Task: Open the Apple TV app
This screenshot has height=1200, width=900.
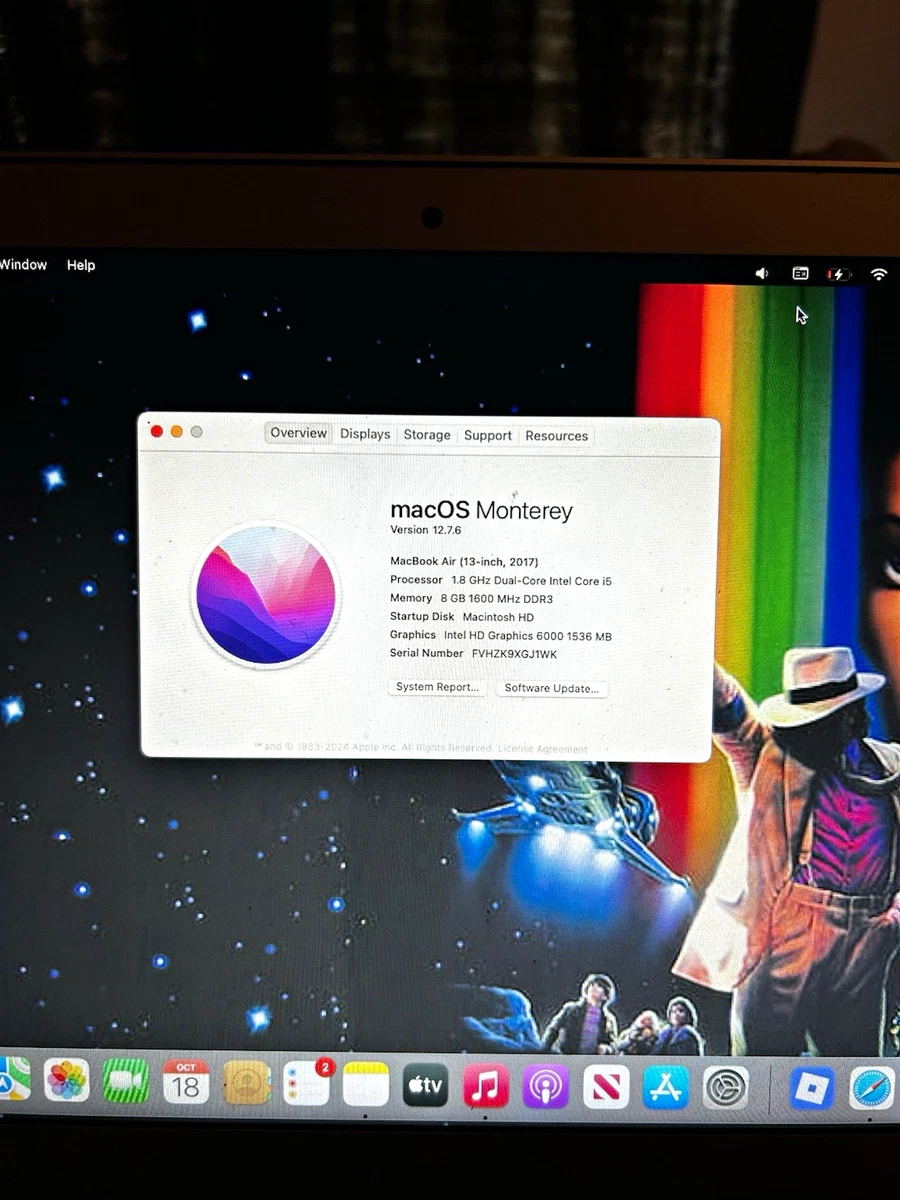Action: coord(426,1085)
